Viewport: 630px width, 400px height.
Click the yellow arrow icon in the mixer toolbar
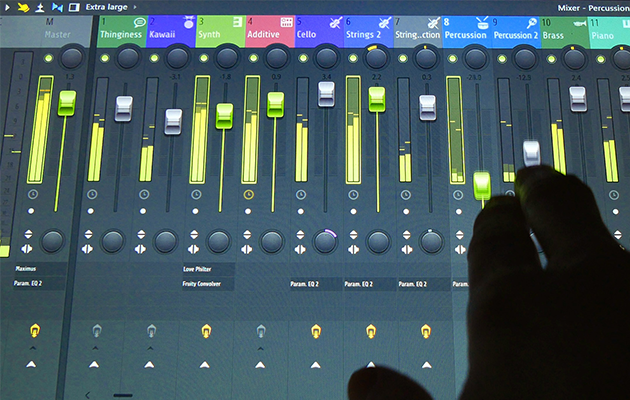pyautogui.click(x=23, y=7)
